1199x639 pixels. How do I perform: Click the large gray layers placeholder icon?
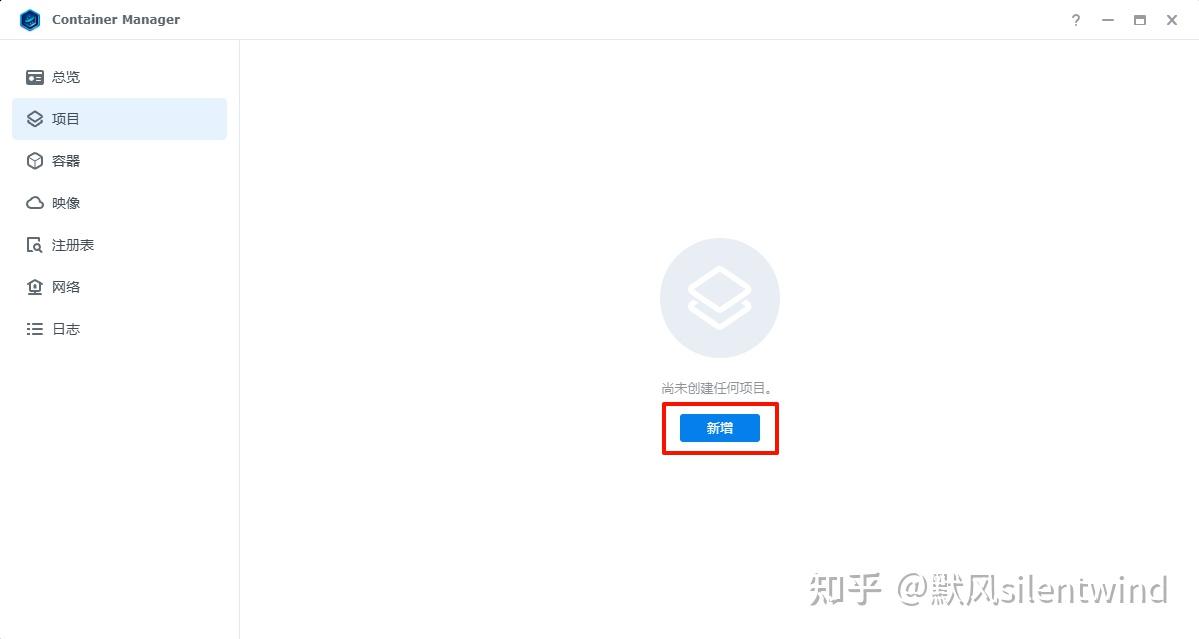click(720, 298)
